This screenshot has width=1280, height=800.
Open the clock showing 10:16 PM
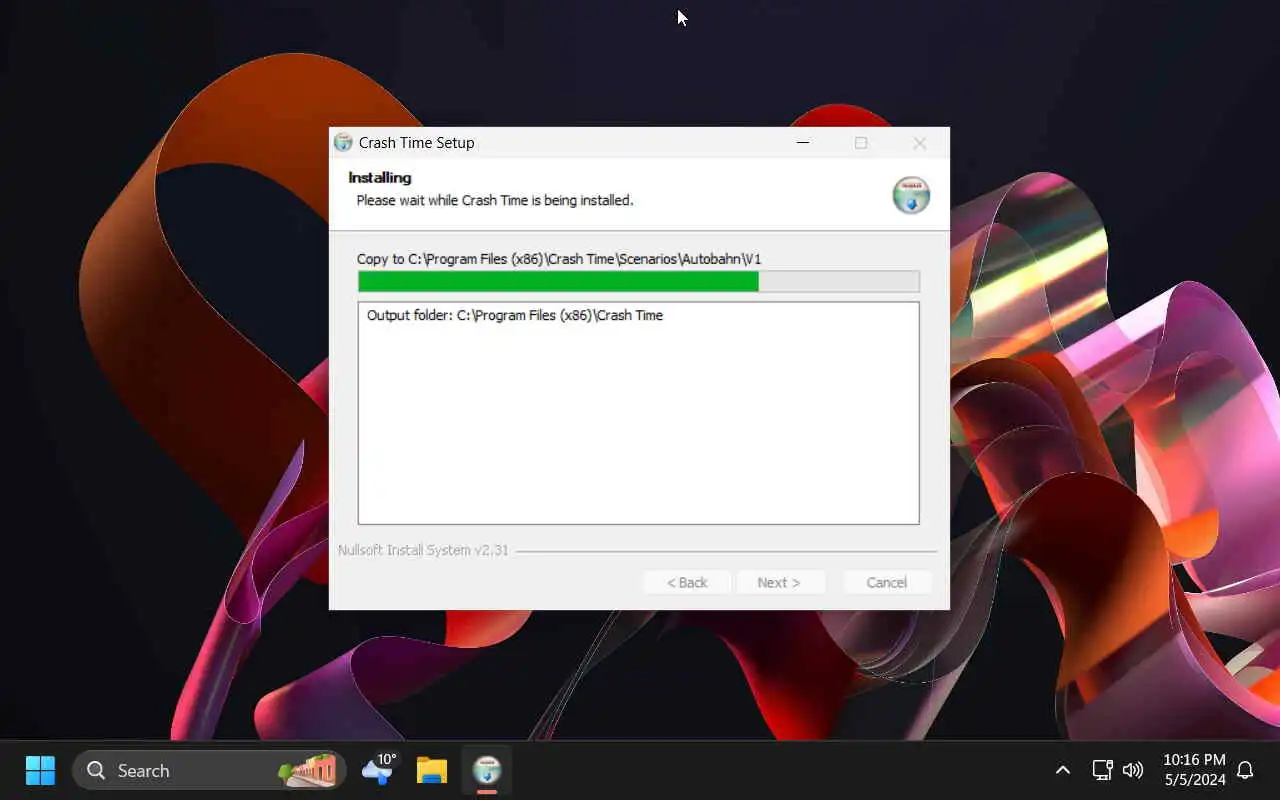coord(1194,770)
